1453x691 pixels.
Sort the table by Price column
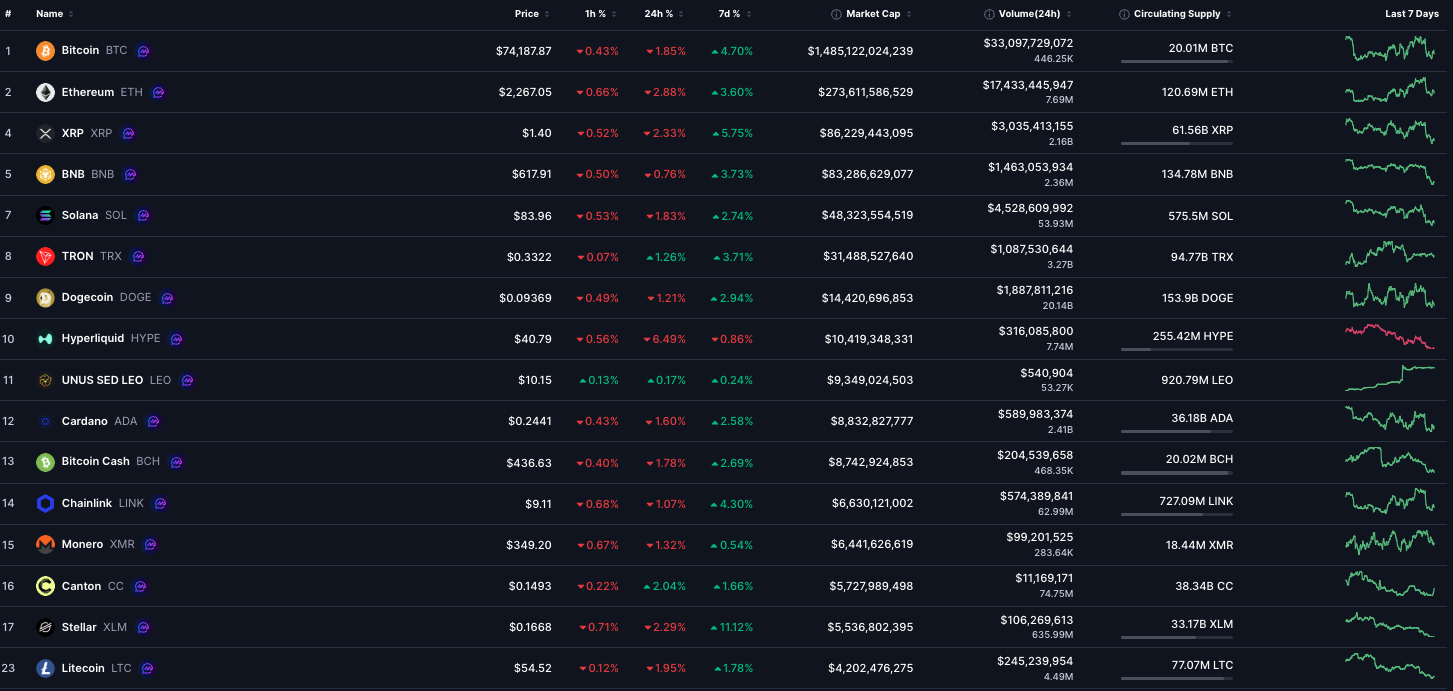click(532, 14)
